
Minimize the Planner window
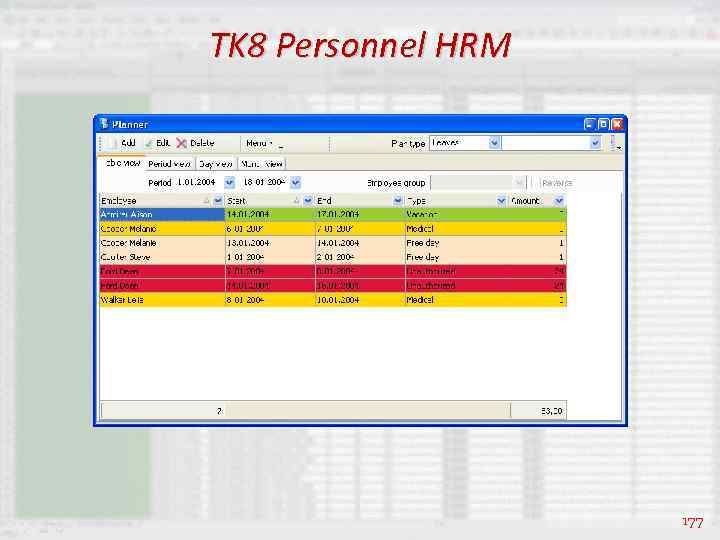tap(590, 124)
